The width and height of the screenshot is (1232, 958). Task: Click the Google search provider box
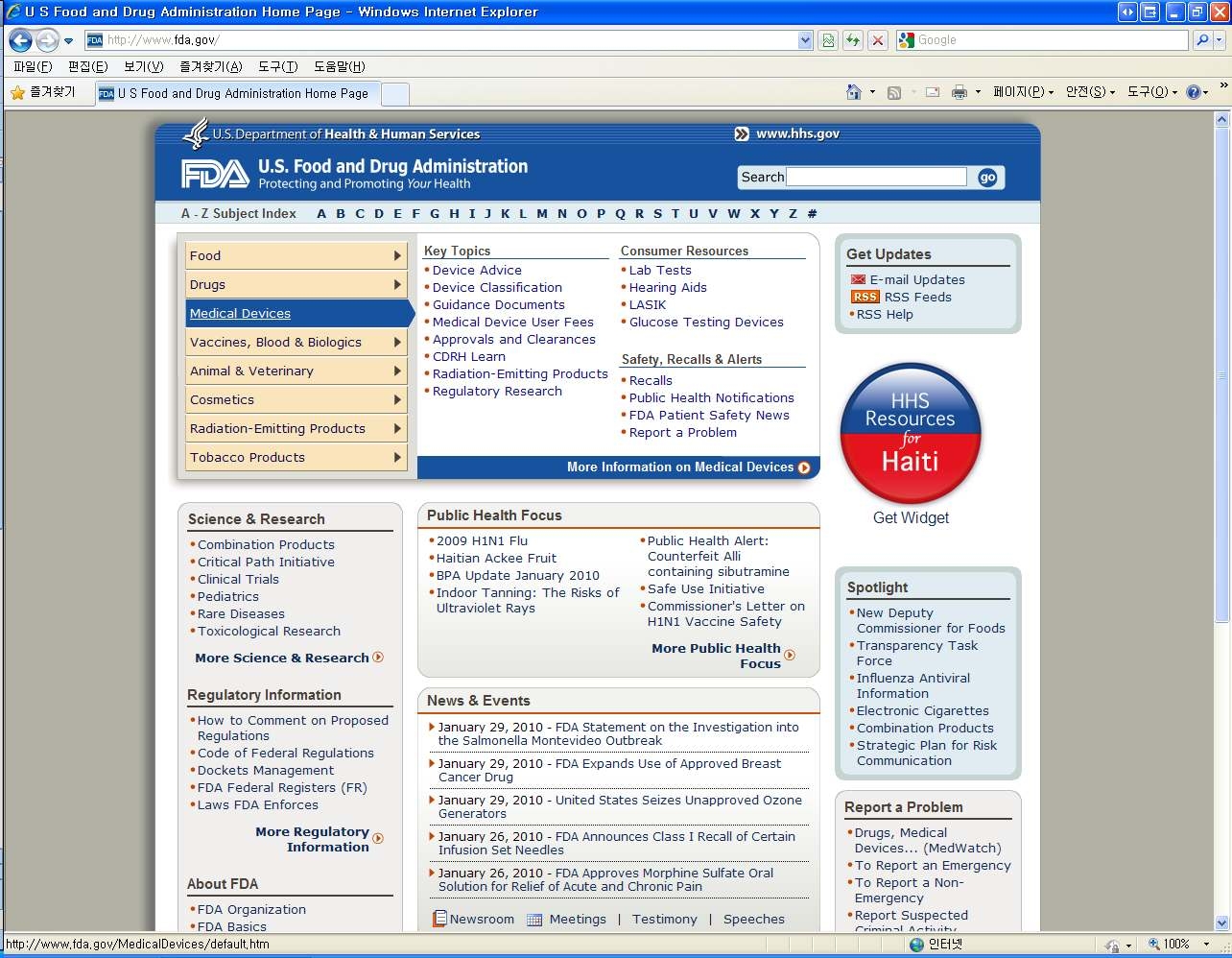click(x=1042, y=40)
